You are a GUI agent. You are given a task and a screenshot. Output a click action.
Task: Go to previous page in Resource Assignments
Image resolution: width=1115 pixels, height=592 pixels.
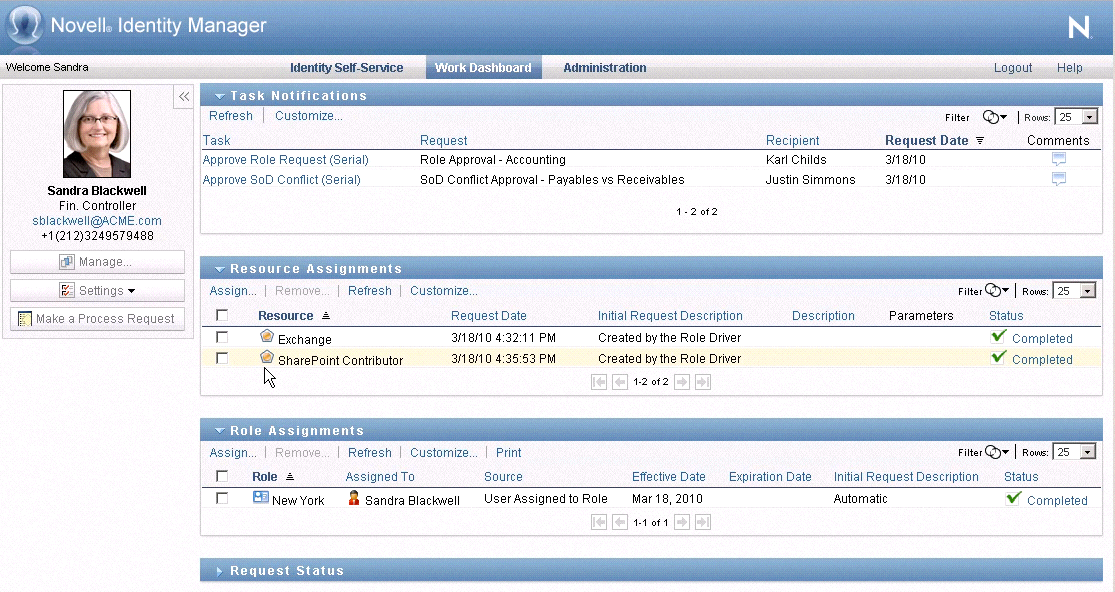[620, 382]
